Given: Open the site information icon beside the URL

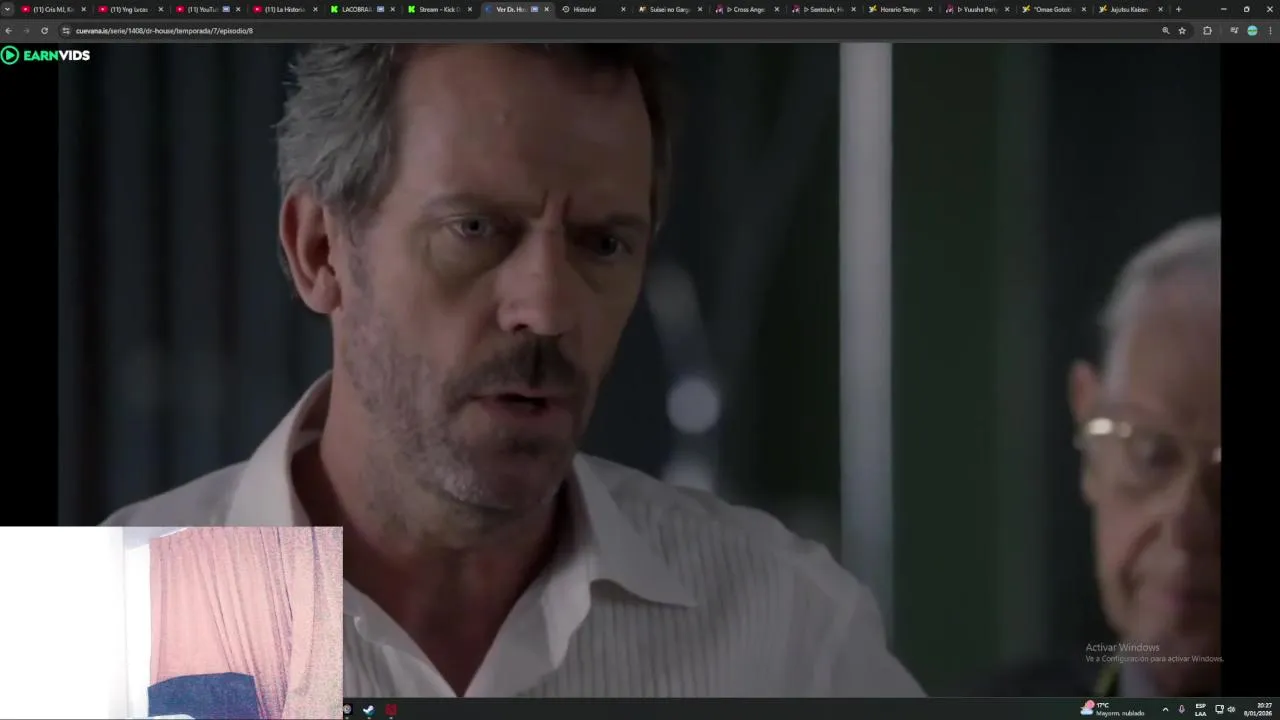Looking at the screenshot, I should (x=66, y=31).
